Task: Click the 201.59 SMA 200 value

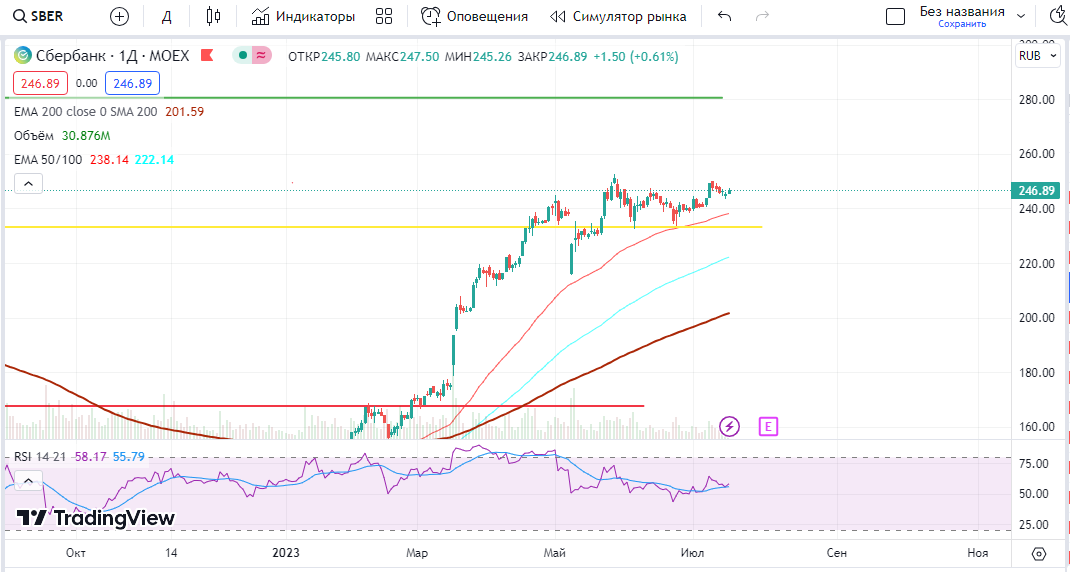Action: 184,111
